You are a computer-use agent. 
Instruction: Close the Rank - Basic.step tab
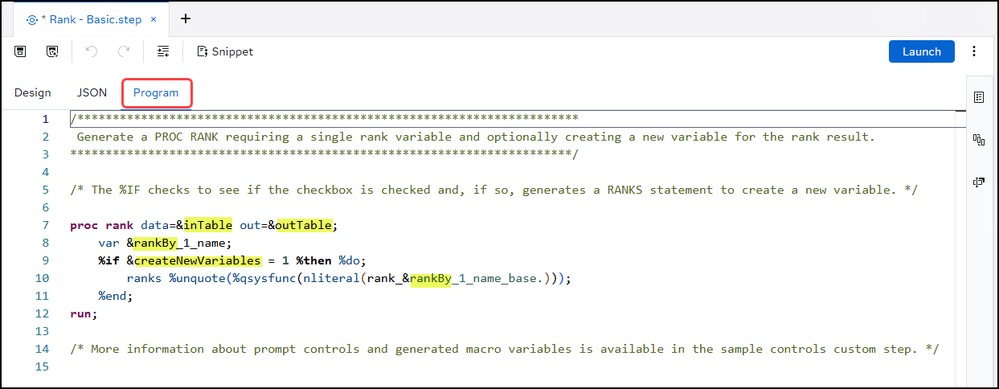153,19
